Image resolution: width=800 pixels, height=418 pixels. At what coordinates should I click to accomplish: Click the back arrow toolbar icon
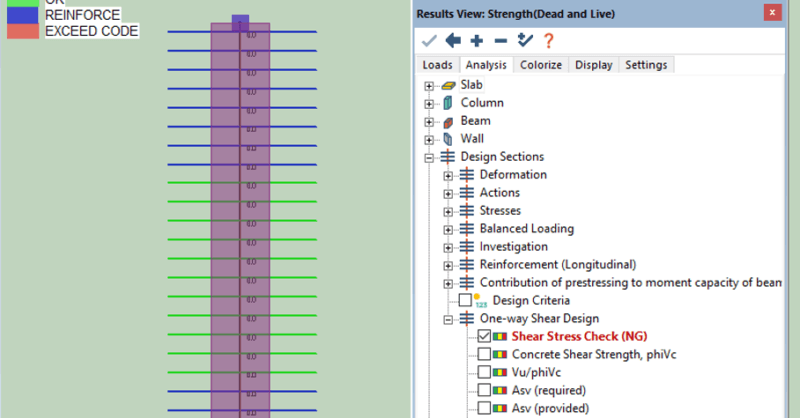tap(452, 41)
